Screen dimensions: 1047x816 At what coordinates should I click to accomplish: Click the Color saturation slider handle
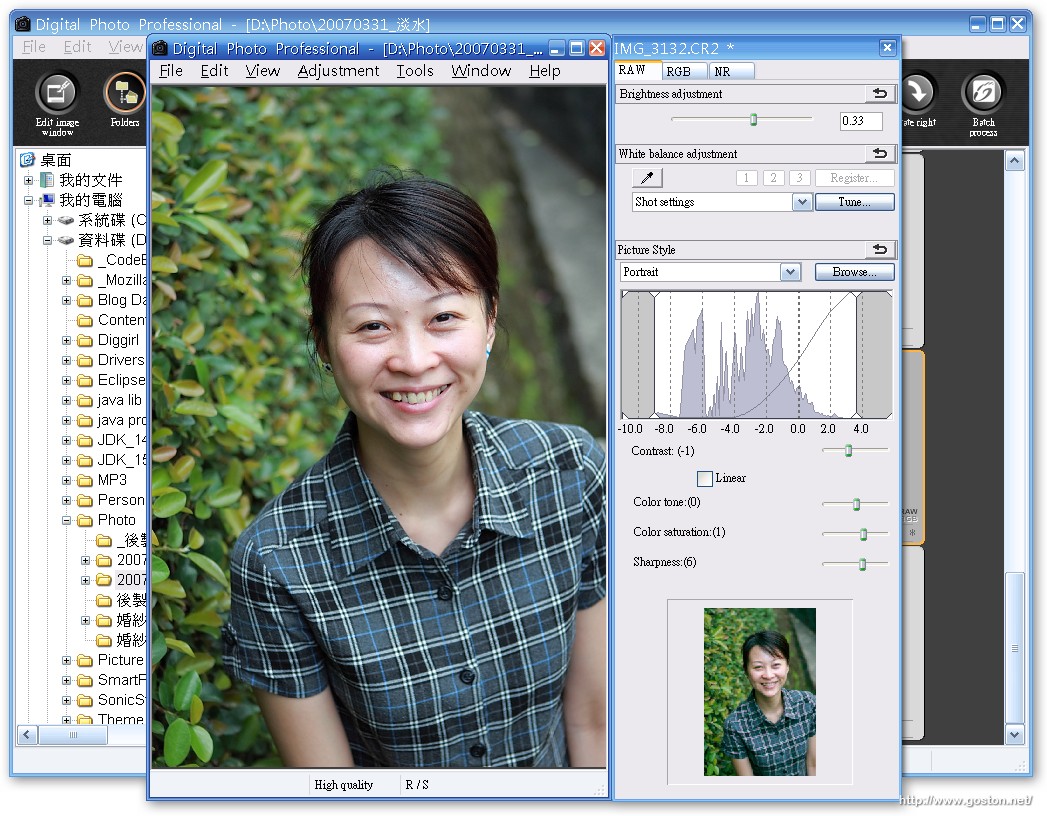pos(863,534)
